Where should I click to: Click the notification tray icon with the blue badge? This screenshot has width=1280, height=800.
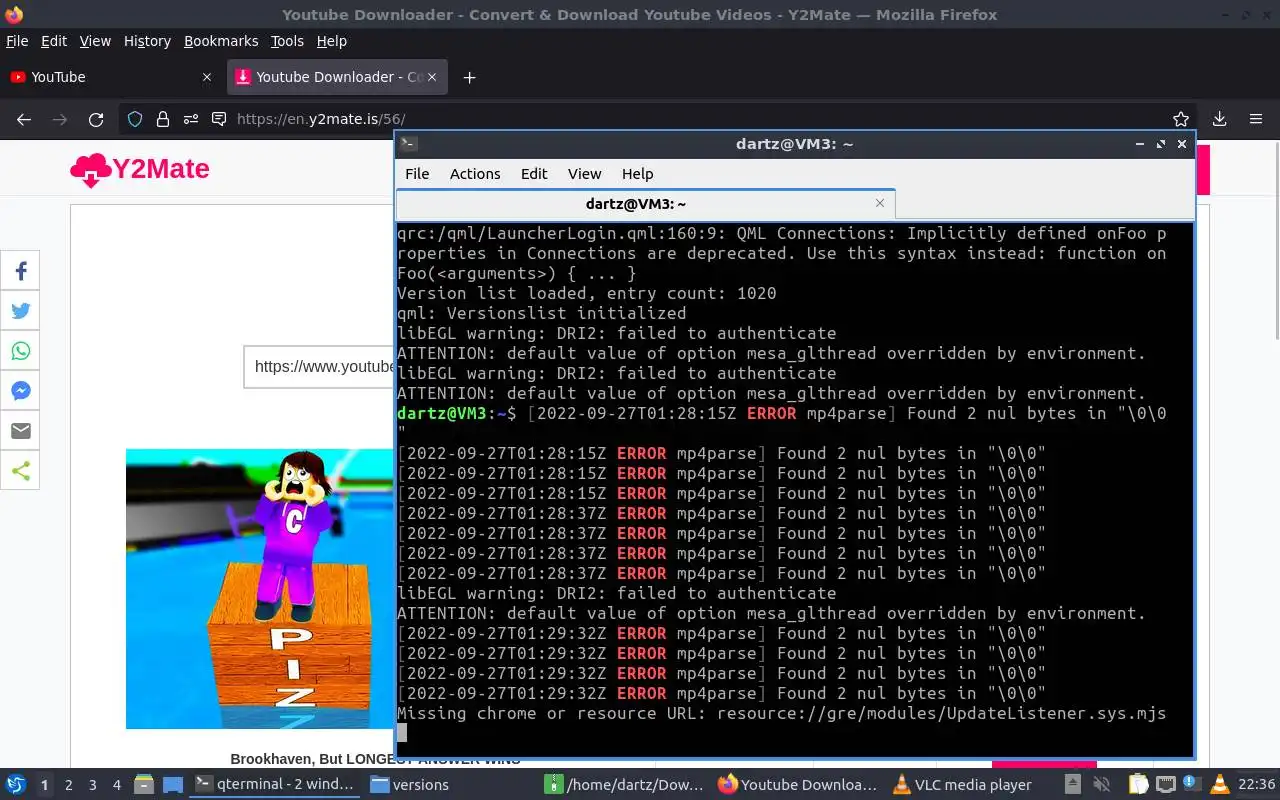pos(1190,785)
